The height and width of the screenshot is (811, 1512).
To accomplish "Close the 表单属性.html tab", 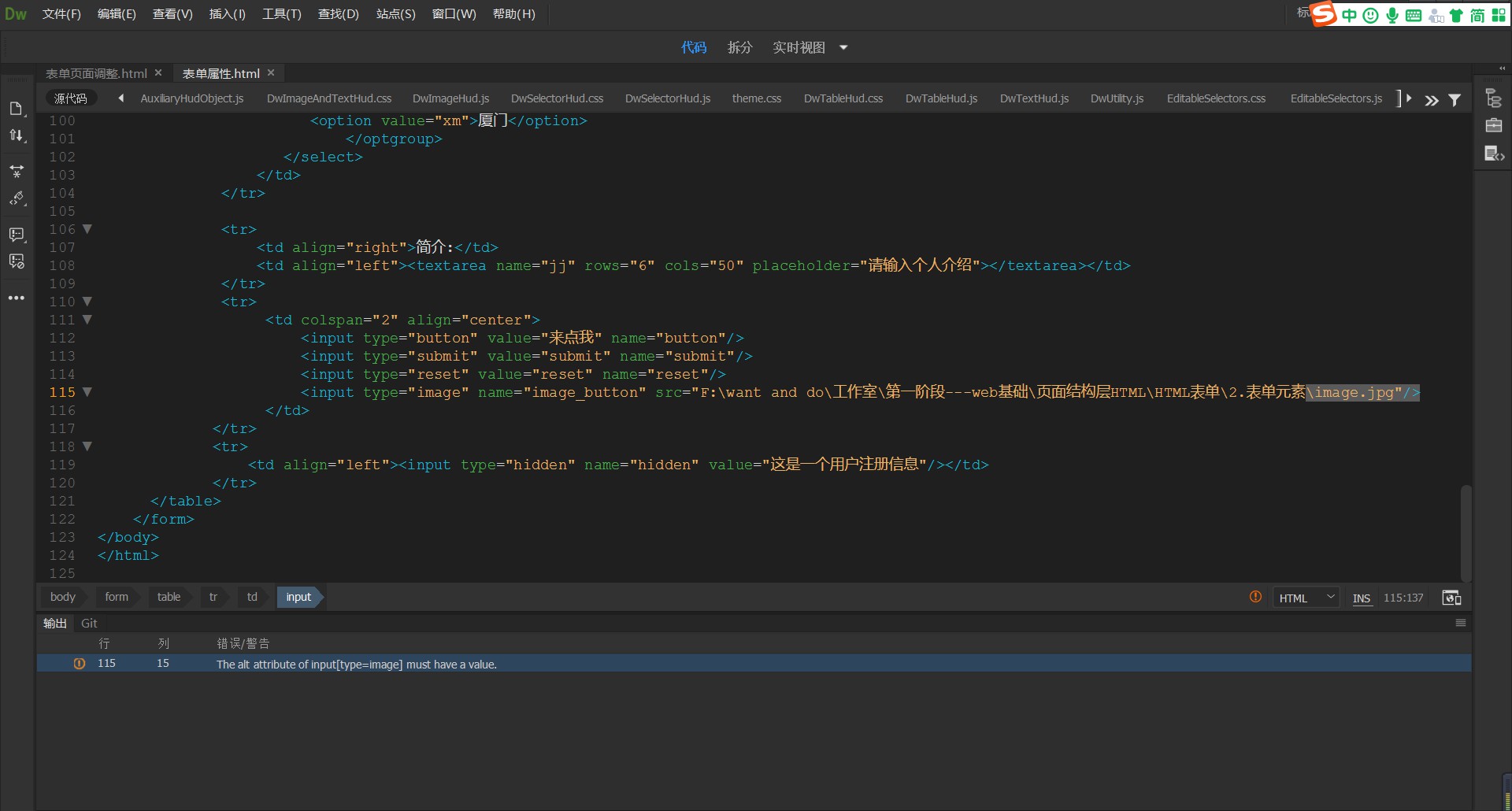I will pos(271,72).
